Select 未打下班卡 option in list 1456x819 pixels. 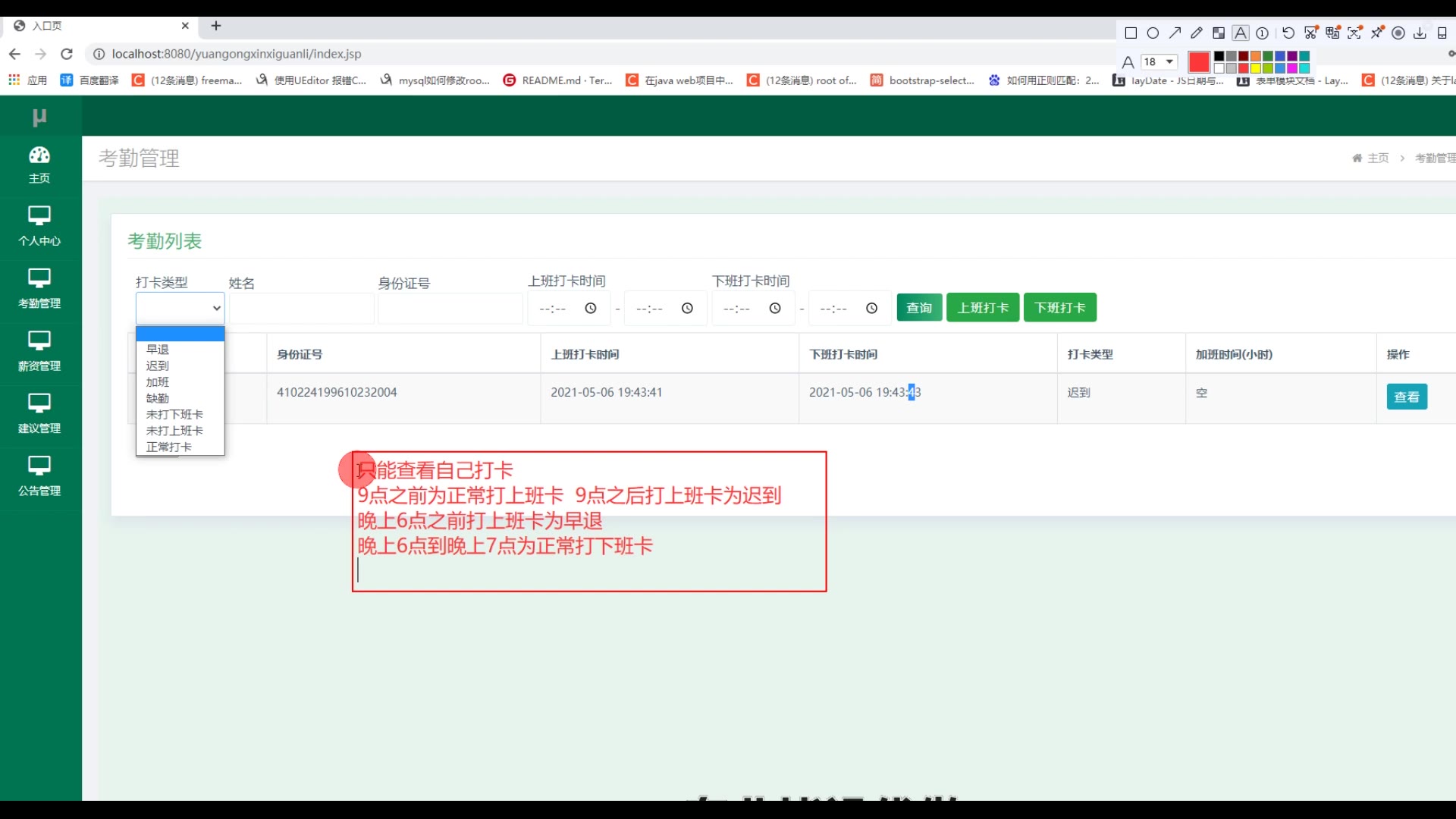(174, 414)
